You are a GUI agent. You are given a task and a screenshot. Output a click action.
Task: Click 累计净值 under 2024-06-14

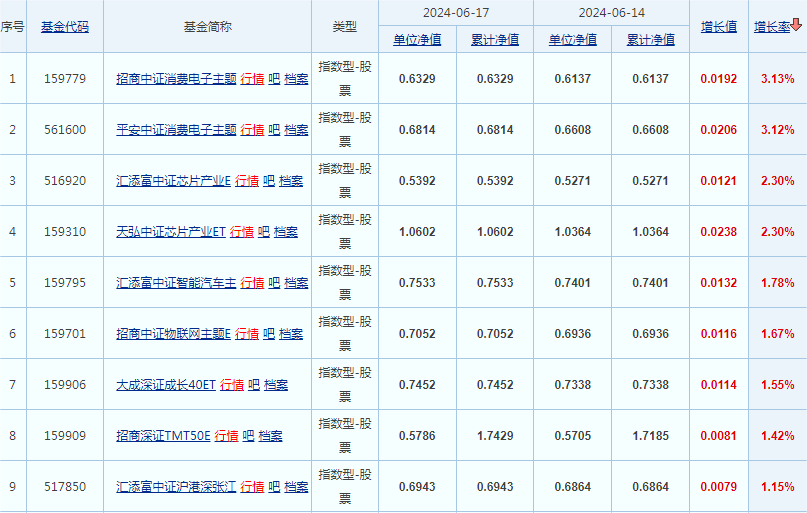click(651, 40)
